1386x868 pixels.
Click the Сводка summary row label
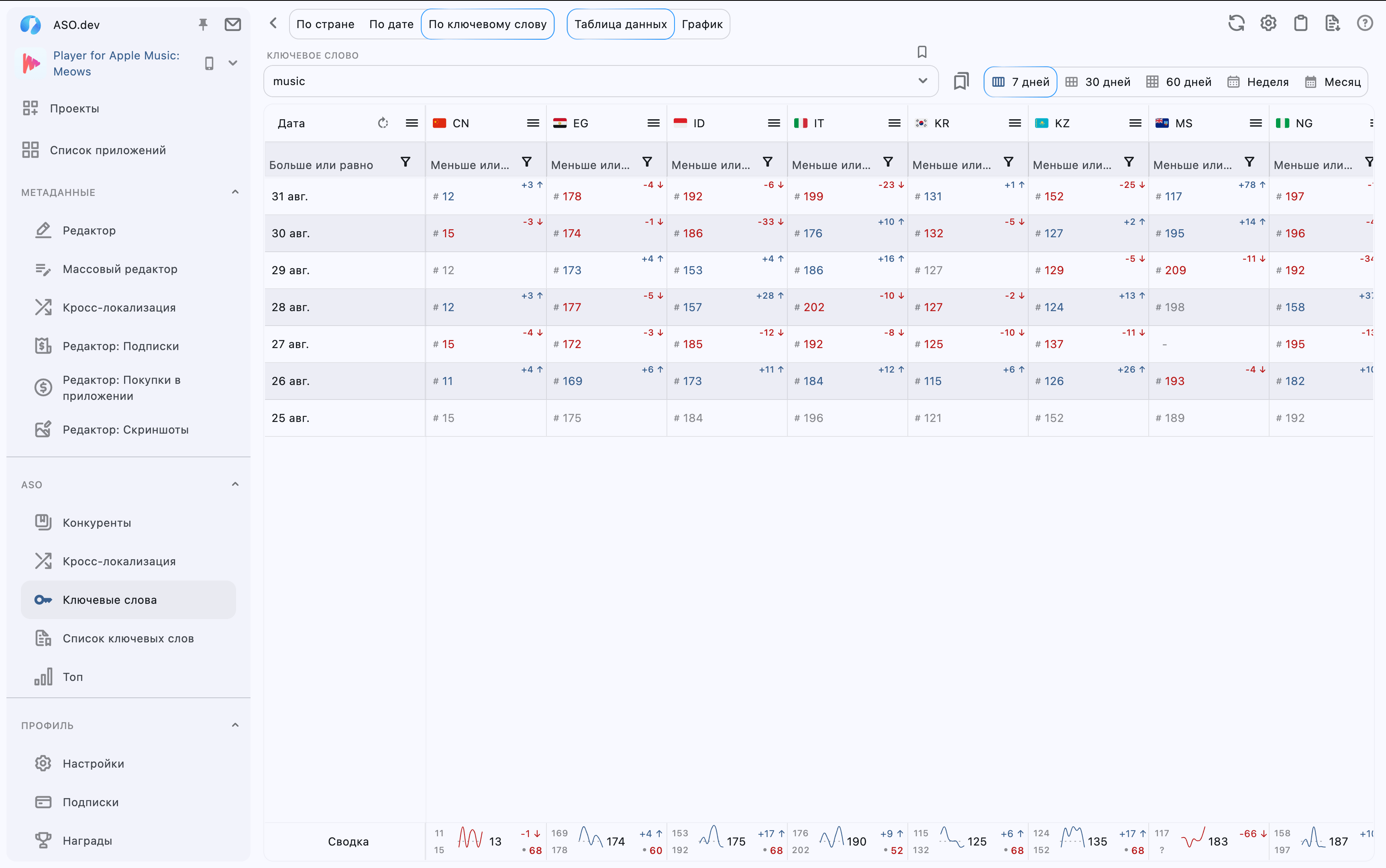tap(348, 842)
